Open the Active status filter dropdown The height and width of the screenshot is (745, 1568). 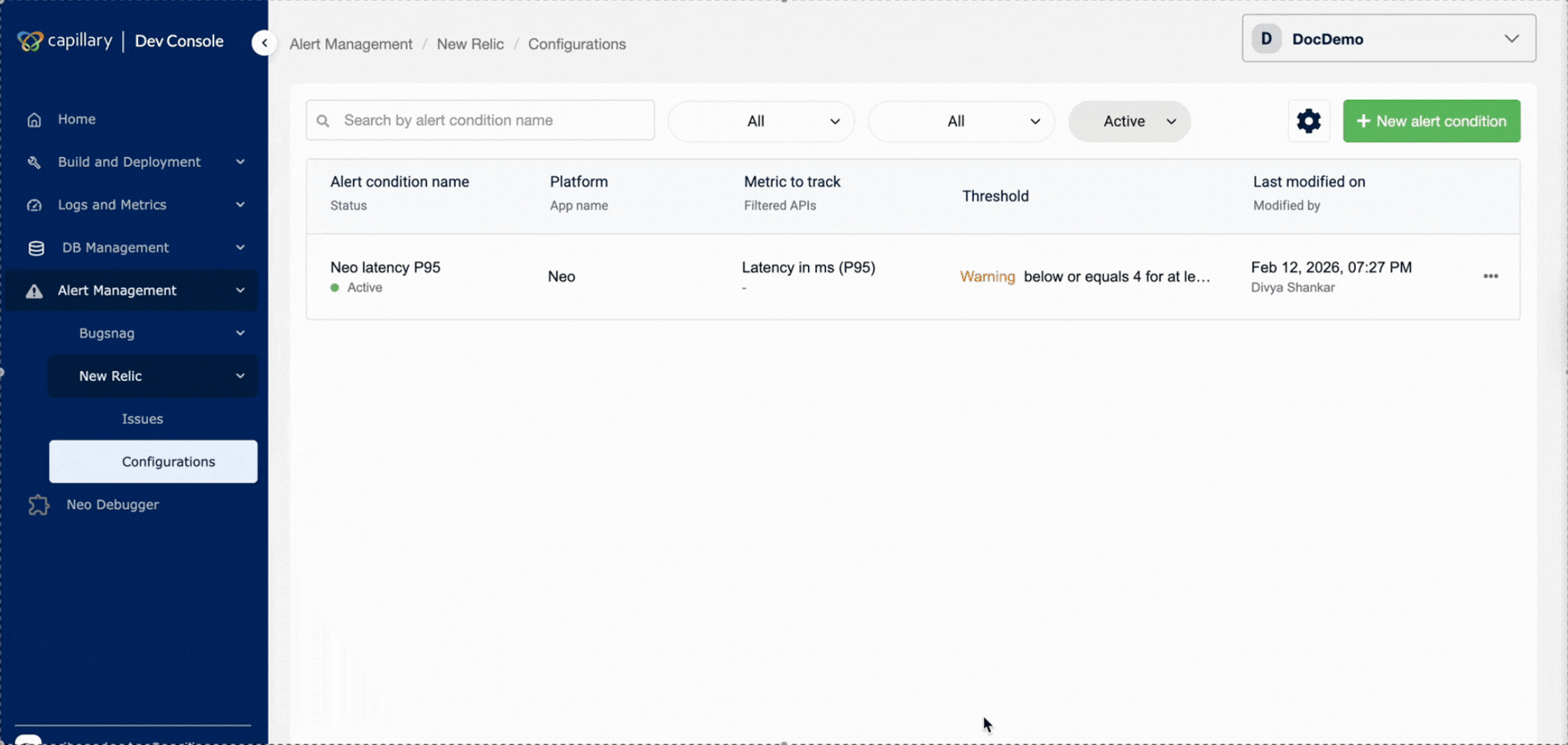[x=1129, y=121]
